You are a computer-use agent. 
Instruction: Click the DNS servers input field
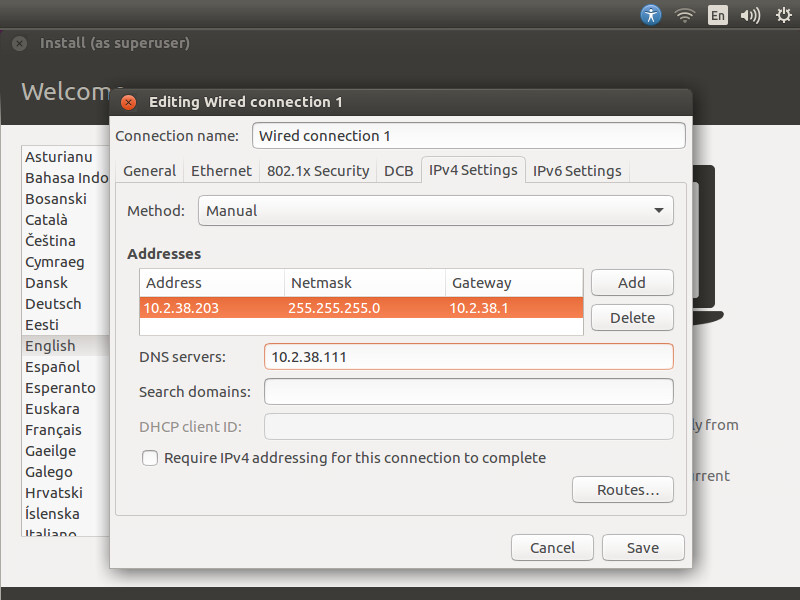click(468, 357)
